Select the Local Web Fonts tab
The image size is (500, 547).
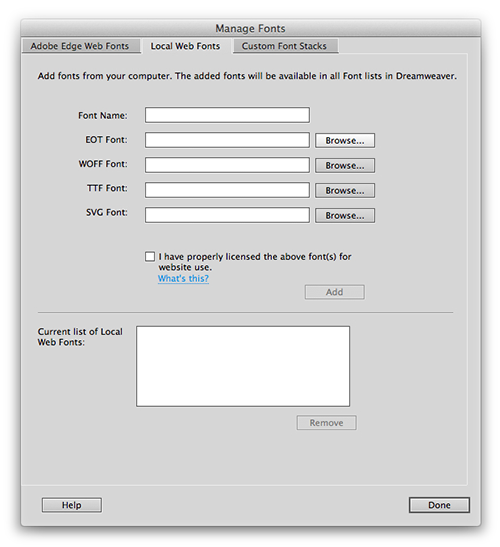pos(185,46)
